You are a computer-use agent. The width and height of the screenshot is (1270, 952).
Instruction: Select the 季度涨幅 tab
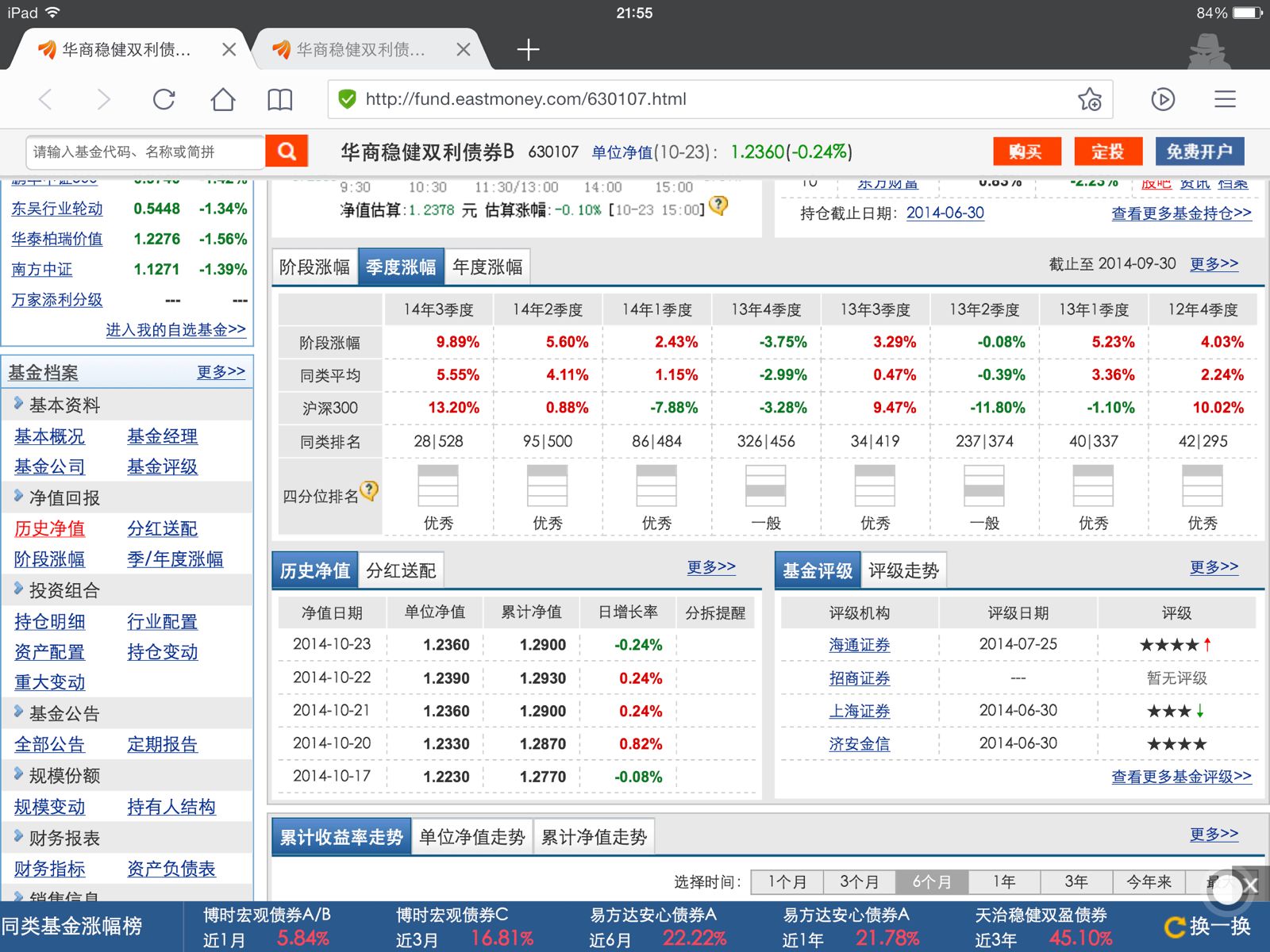click(x=401, y=267)
